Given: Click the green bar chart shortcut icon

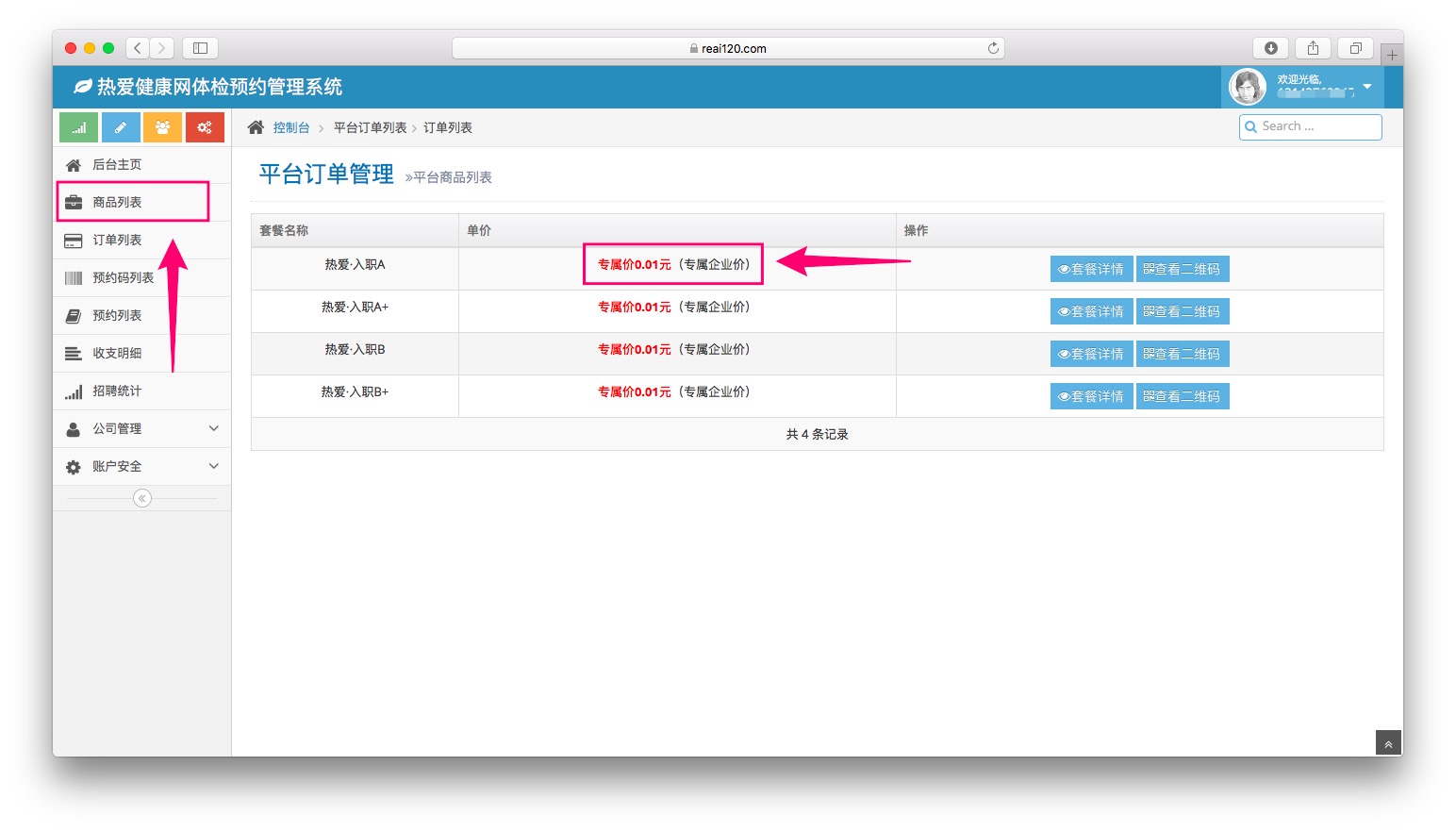Looking at the screenshot, I should tap(78, 127).
